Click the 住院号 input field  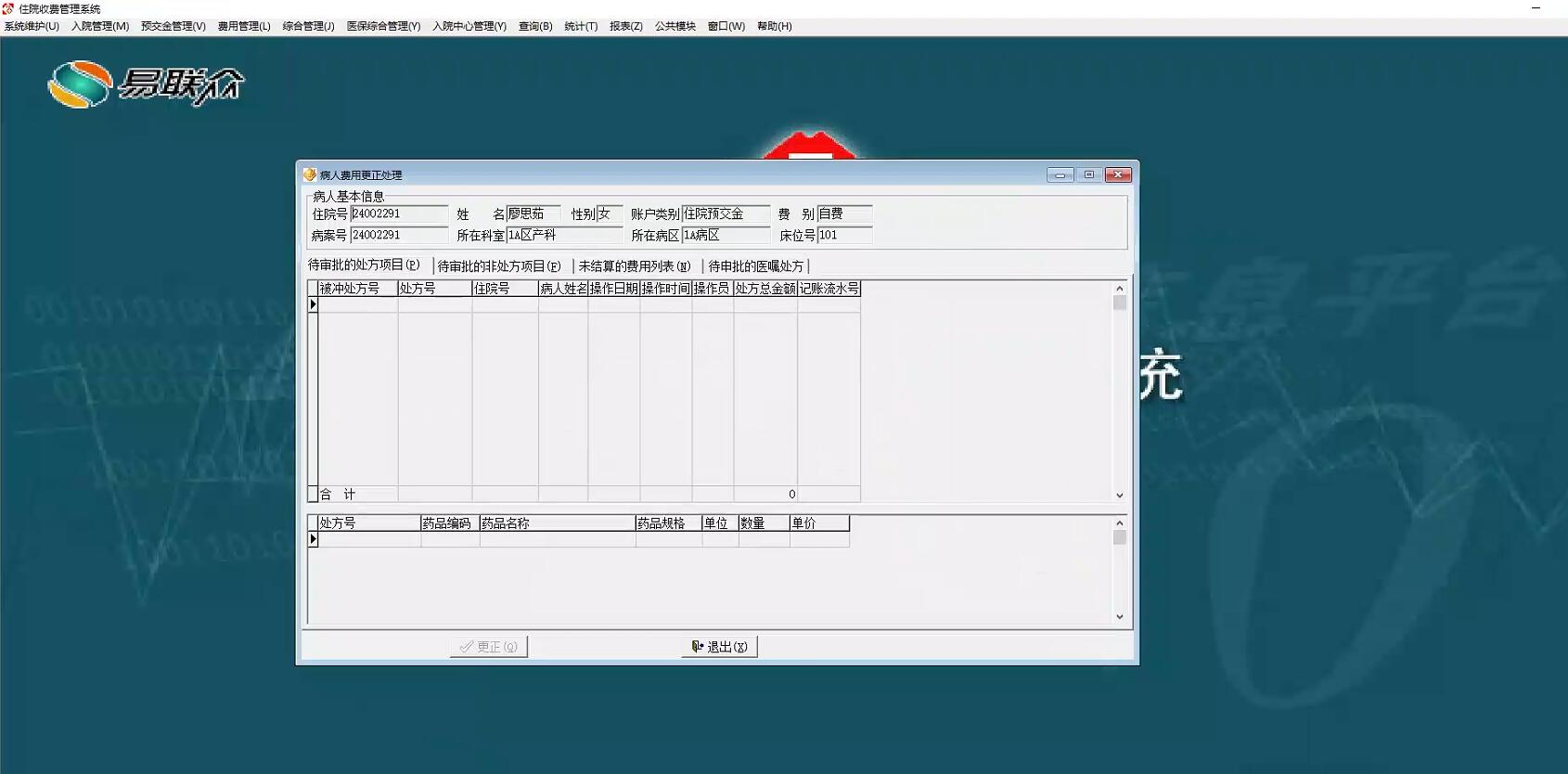399,214
